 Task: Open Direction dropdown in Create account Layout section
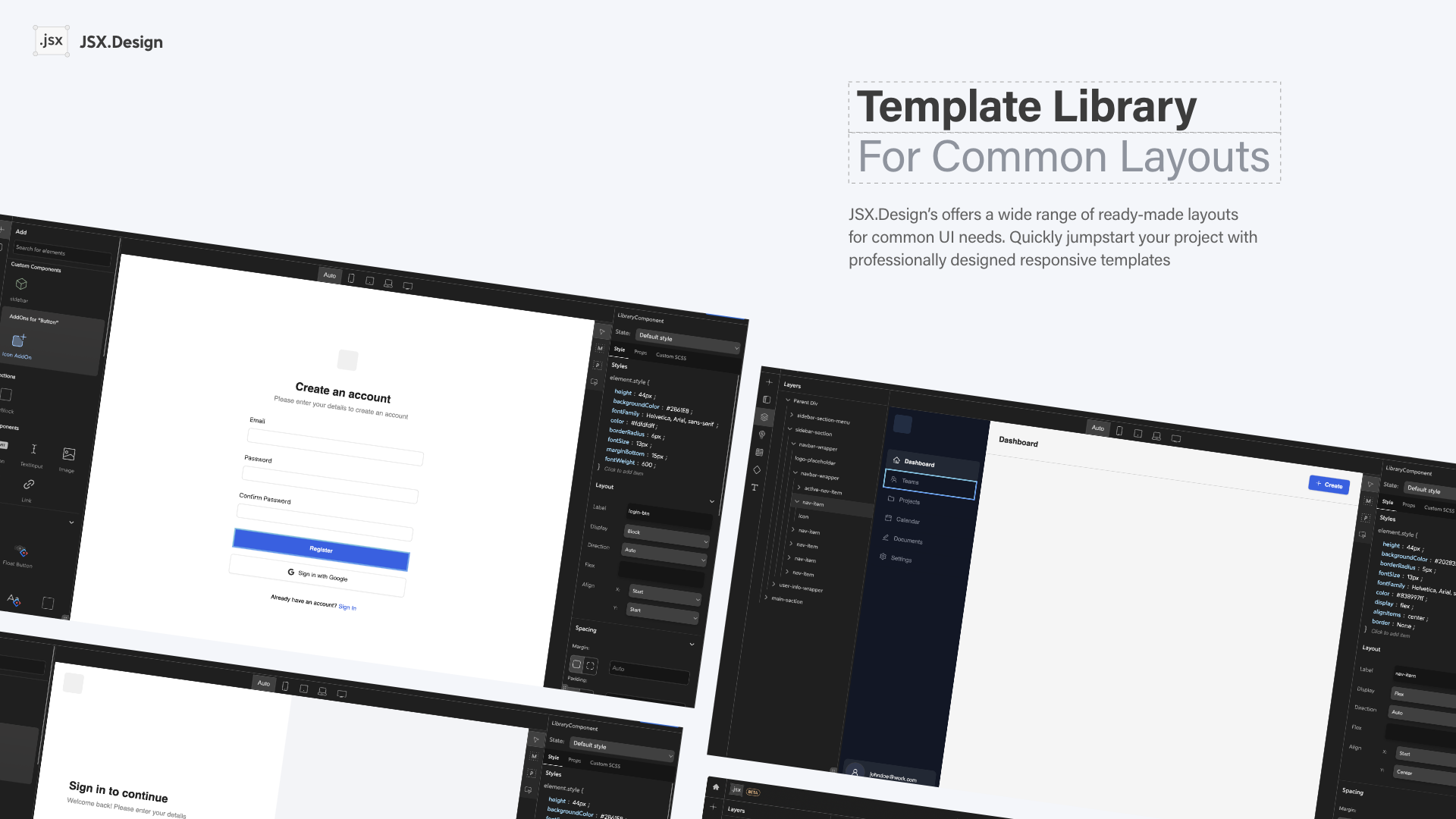tap(664, 554)
